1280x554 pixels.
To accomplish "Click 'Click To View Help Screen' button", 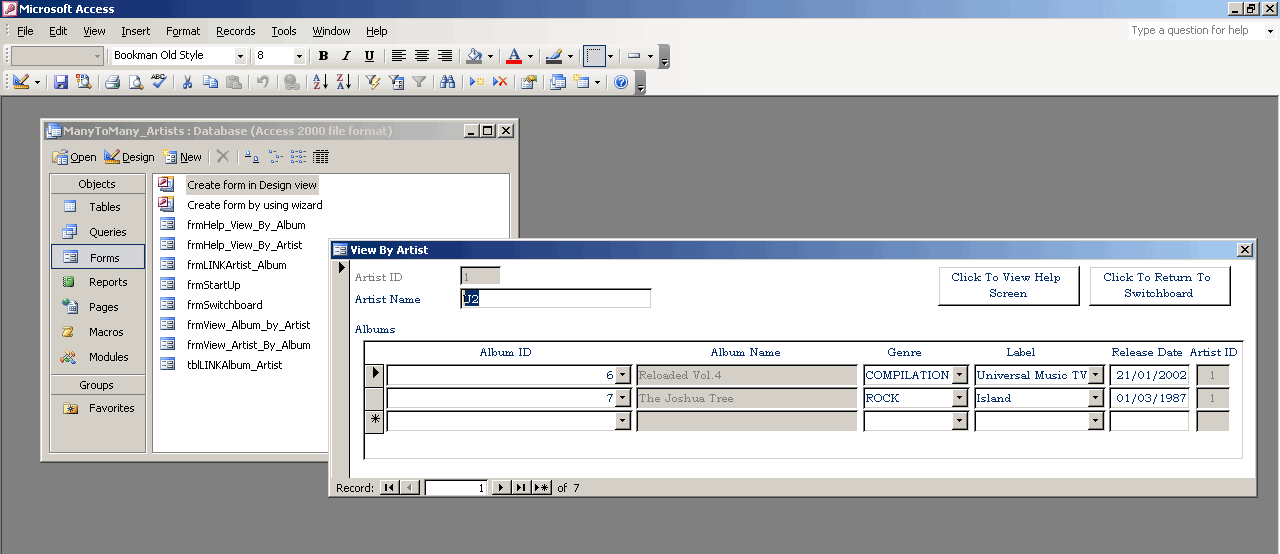I will (1008, 285).
